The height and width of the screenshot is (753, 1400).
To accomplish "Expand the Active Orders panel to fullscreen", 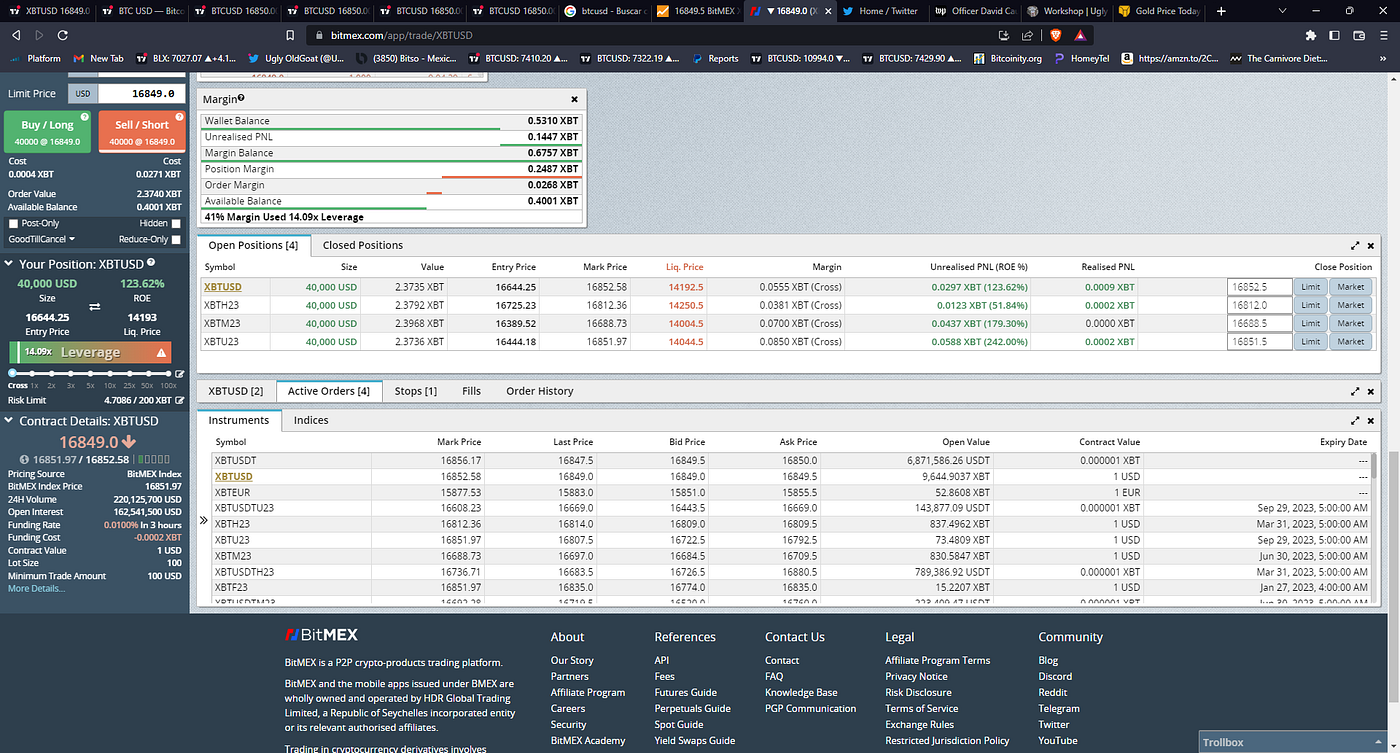I will [x=1355, y=391].
